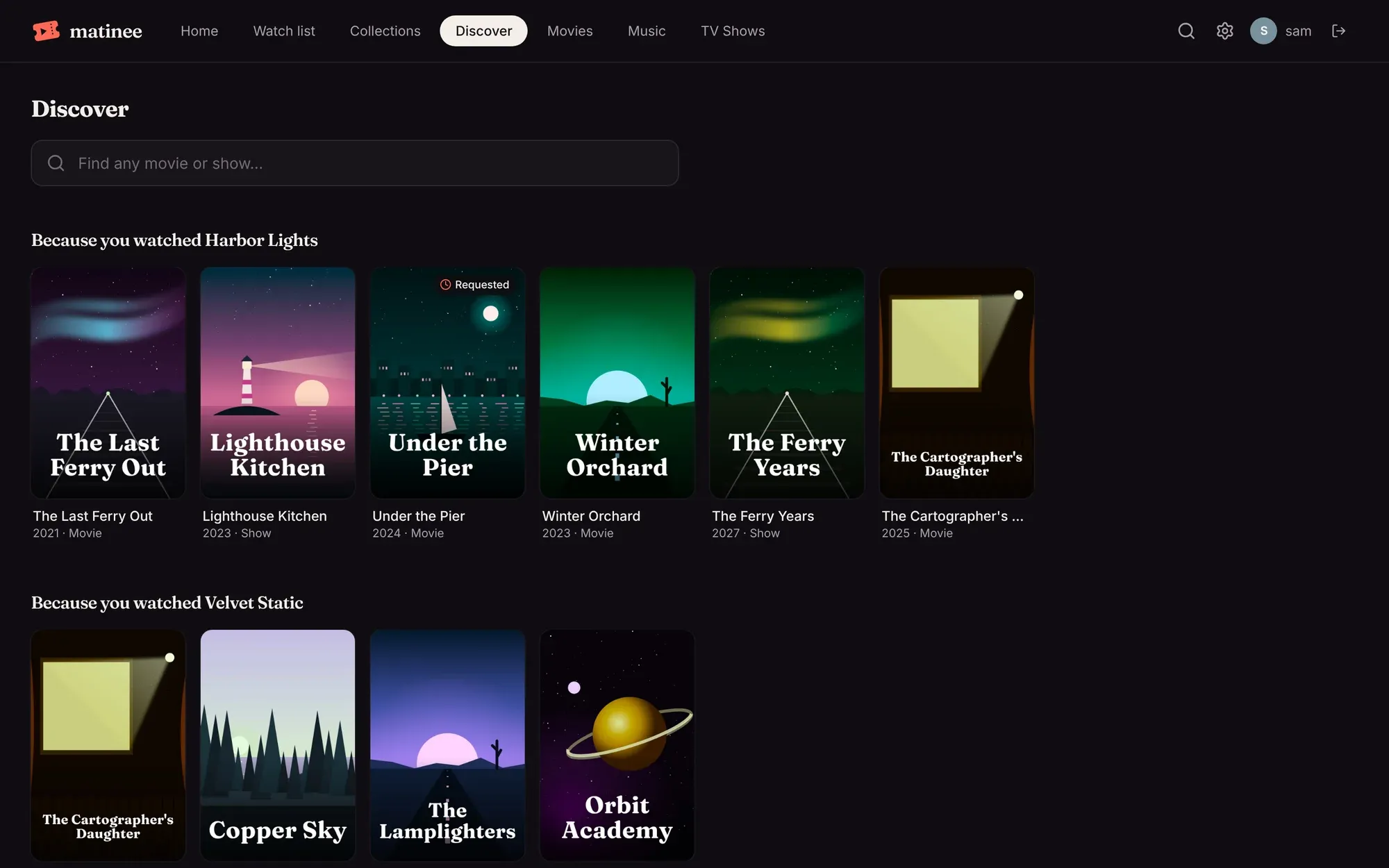Click the 2027 · Show label
Viewport: 1389px width, 868px height.
746,533
